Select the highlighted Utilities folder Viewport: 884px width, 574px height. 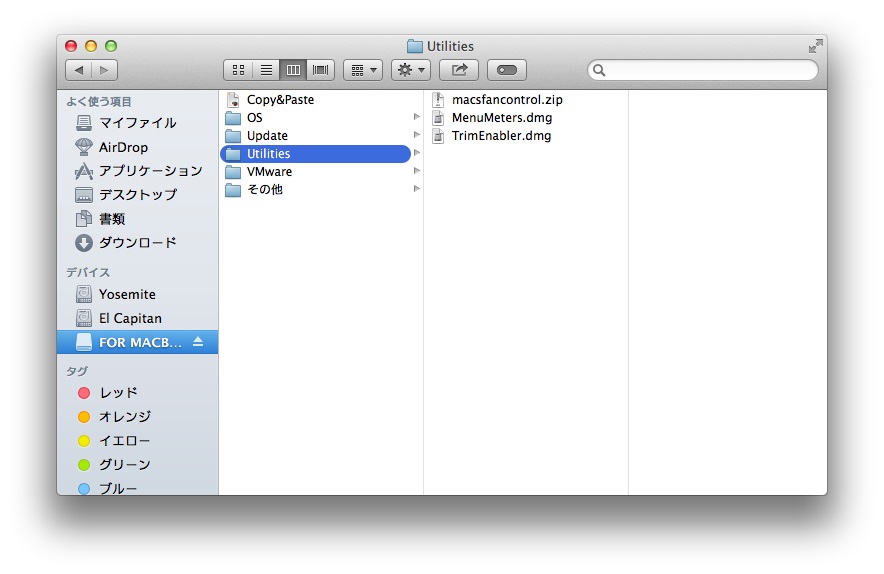(316, 154)
